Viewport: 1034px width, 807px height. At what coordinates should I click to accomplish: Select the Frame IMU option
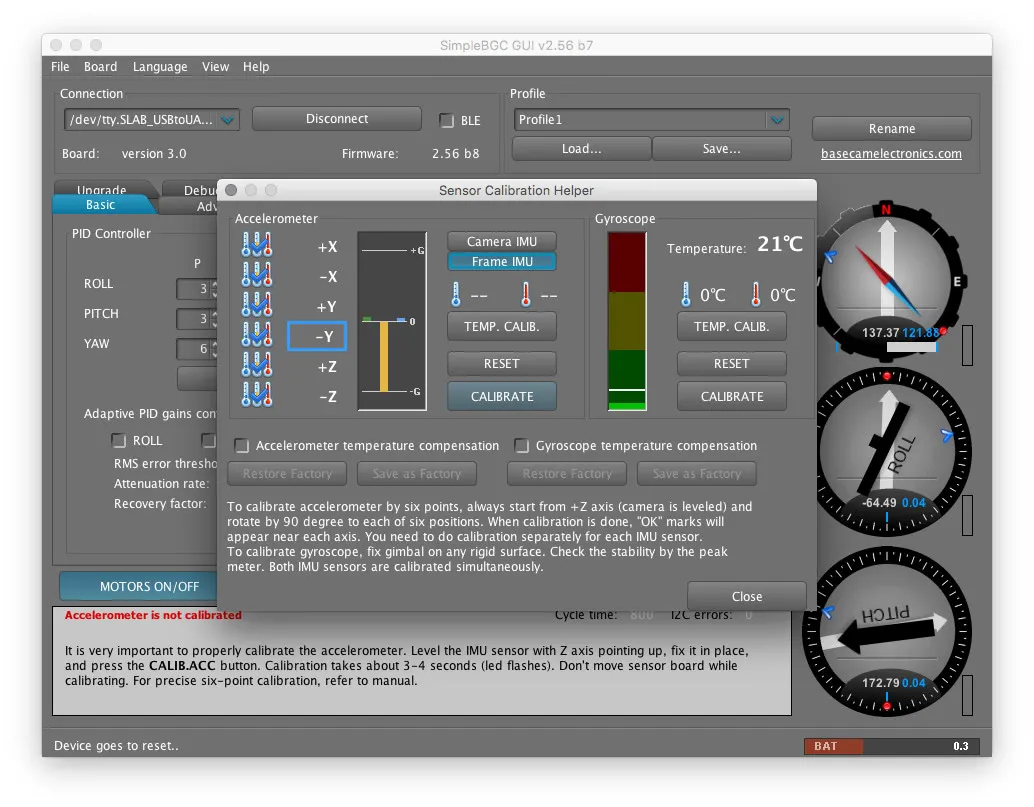[x=501, y=262]
